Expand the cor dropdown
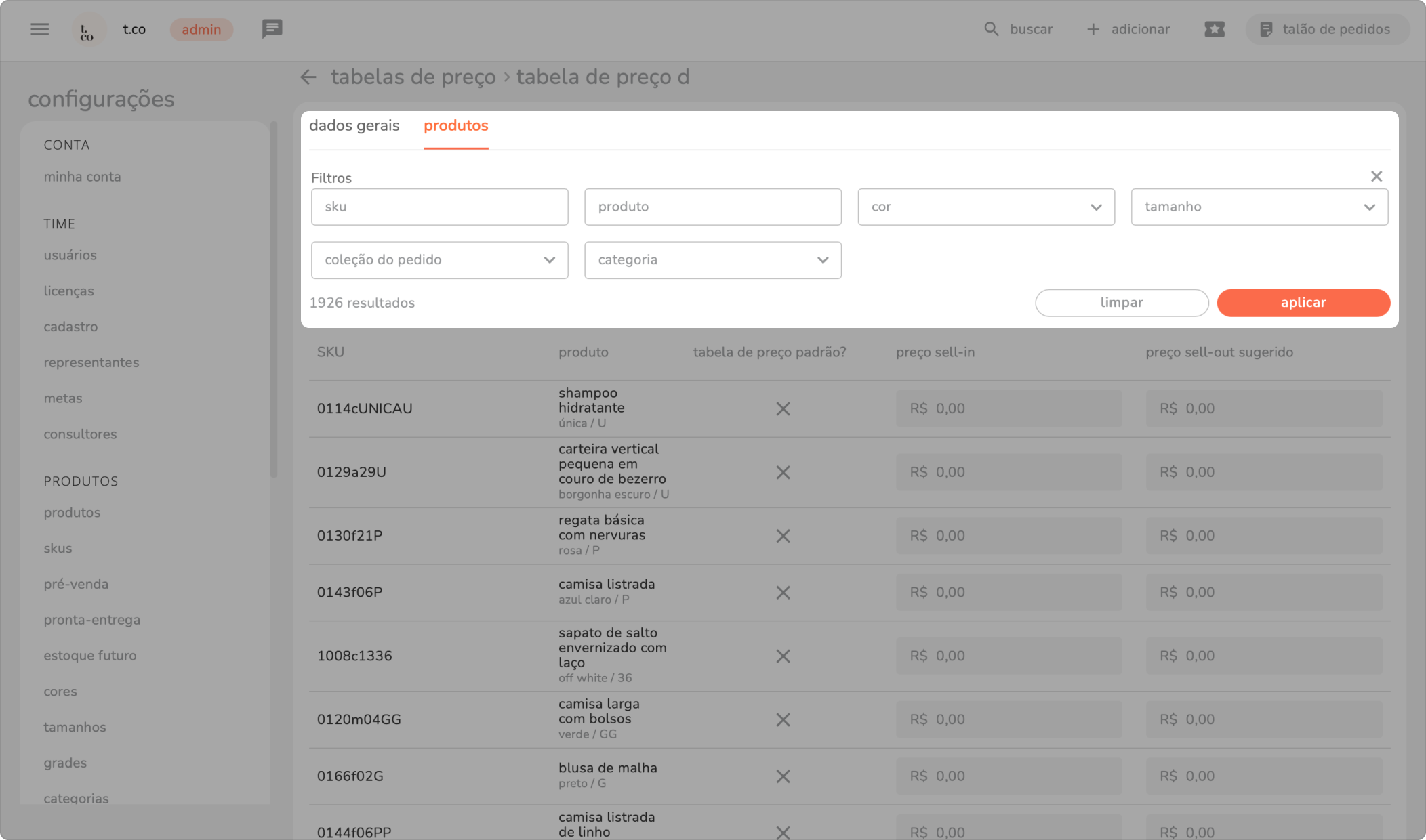 pyautogui.click(x=985, y=207)
